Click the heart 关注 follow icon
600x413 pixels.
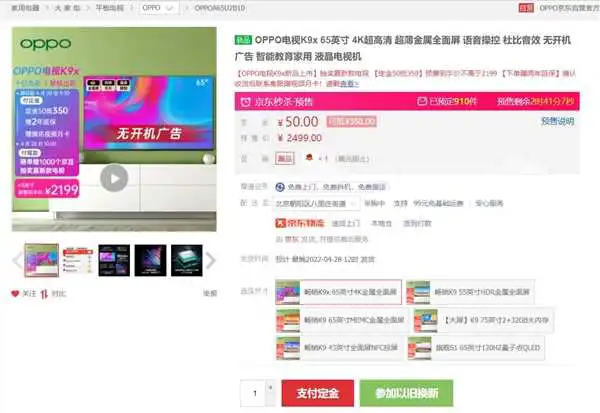click(15, 294)
